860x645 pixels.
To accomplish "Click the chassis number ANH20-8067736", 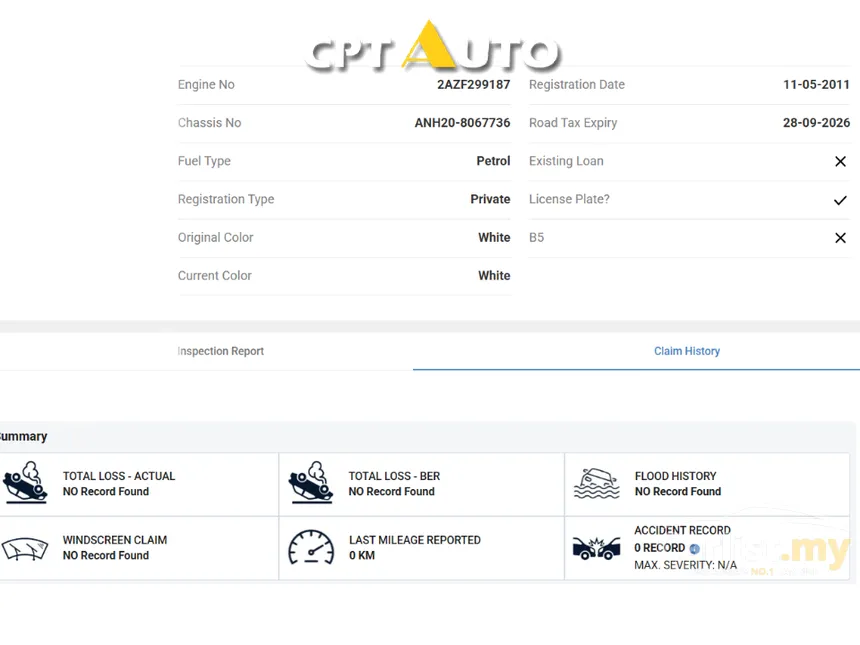I will [x=462, y=123].
